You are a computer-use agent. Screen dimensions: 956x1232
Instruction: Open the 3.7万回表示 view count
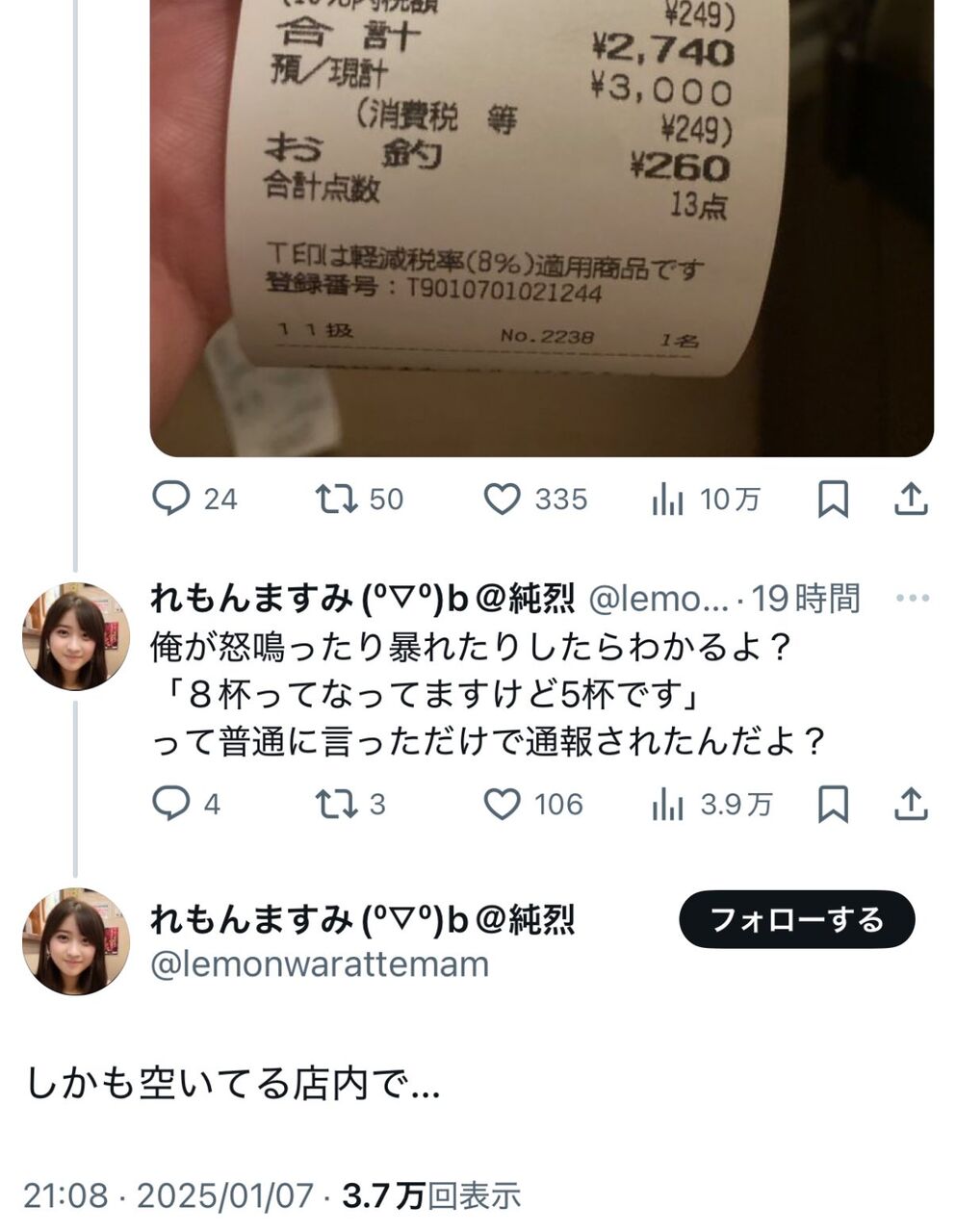point(431,1195)
